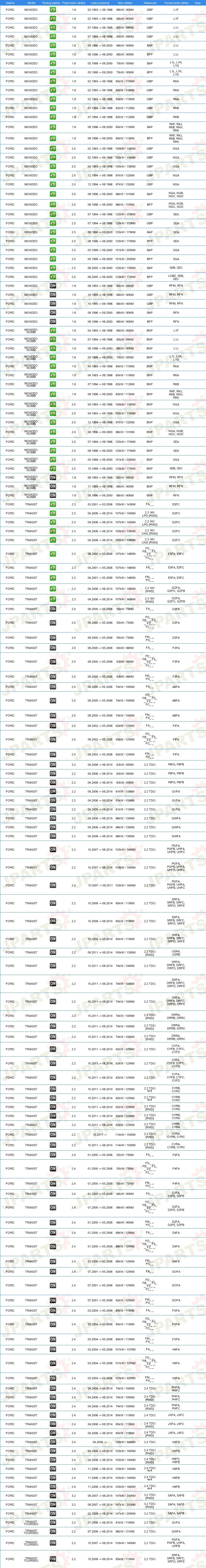Click the 105kW / 143KM power cell
Image resolution: width=206 pixels, height=1568 pixels.
click(126, 505)
